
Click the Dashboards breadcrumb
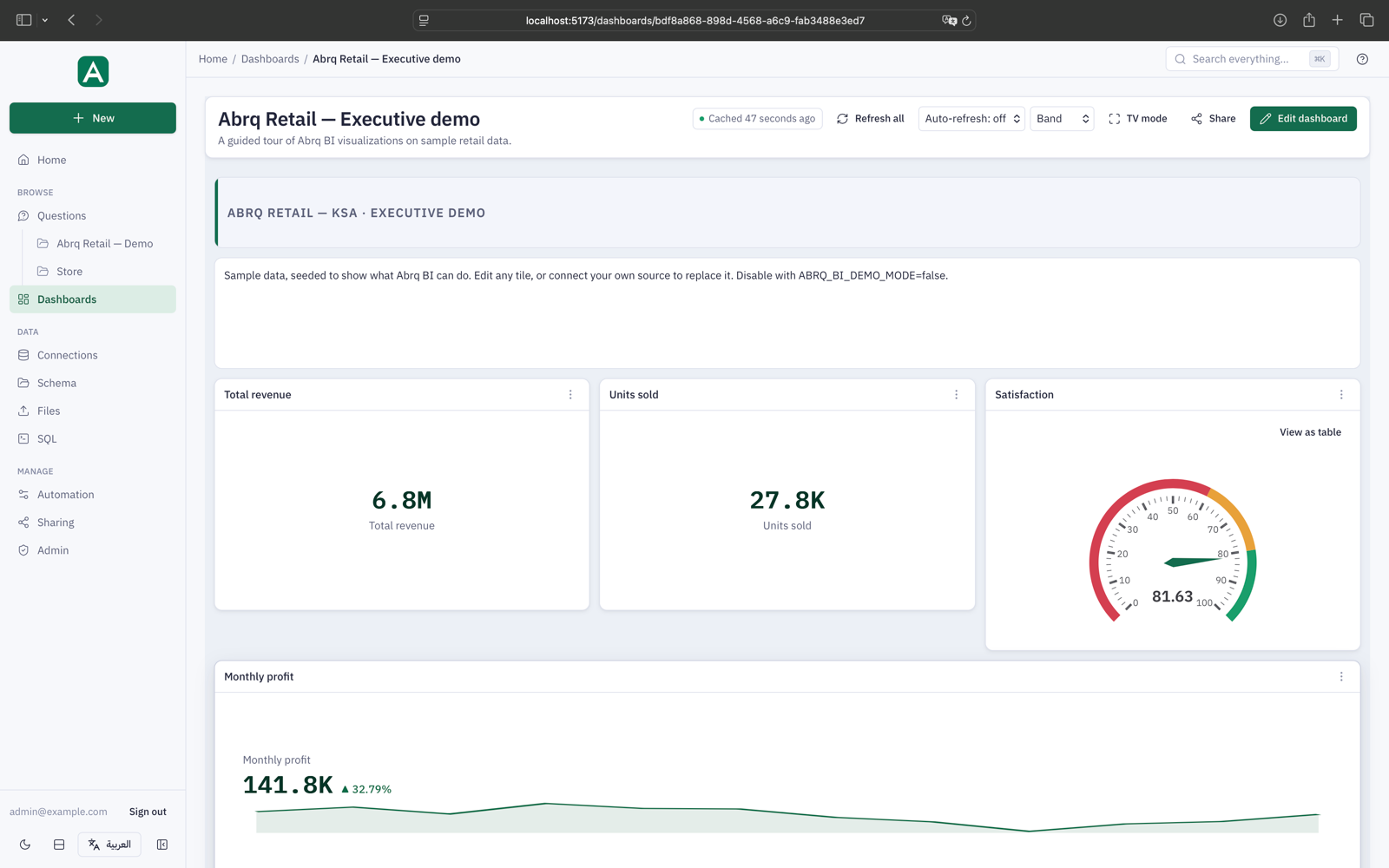click(x=270, y=59)
